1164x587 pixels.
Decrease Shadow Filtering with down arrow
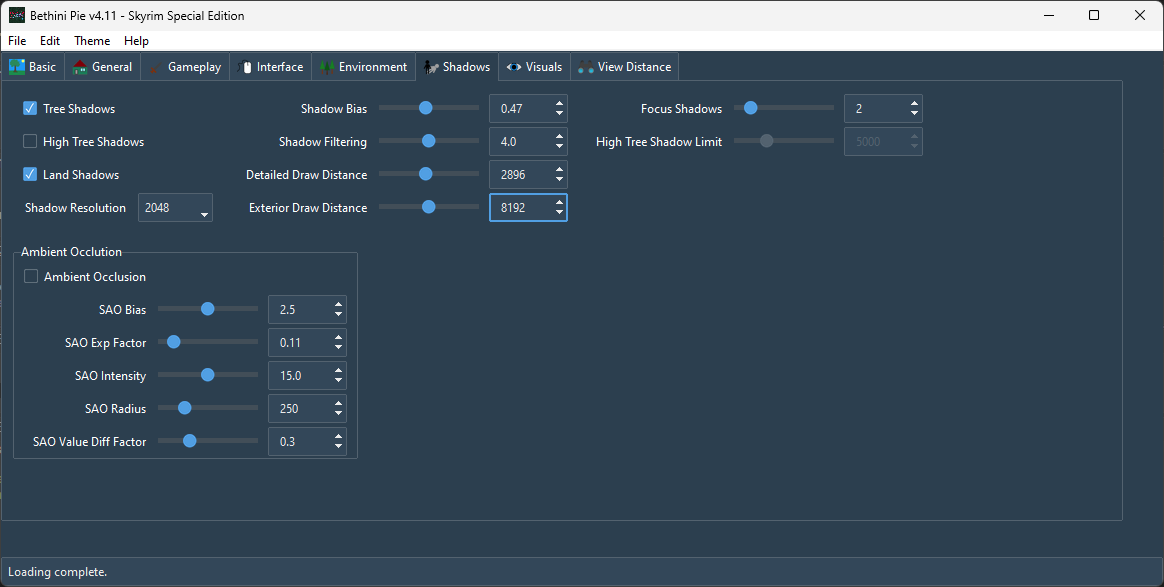click(559, 146)
